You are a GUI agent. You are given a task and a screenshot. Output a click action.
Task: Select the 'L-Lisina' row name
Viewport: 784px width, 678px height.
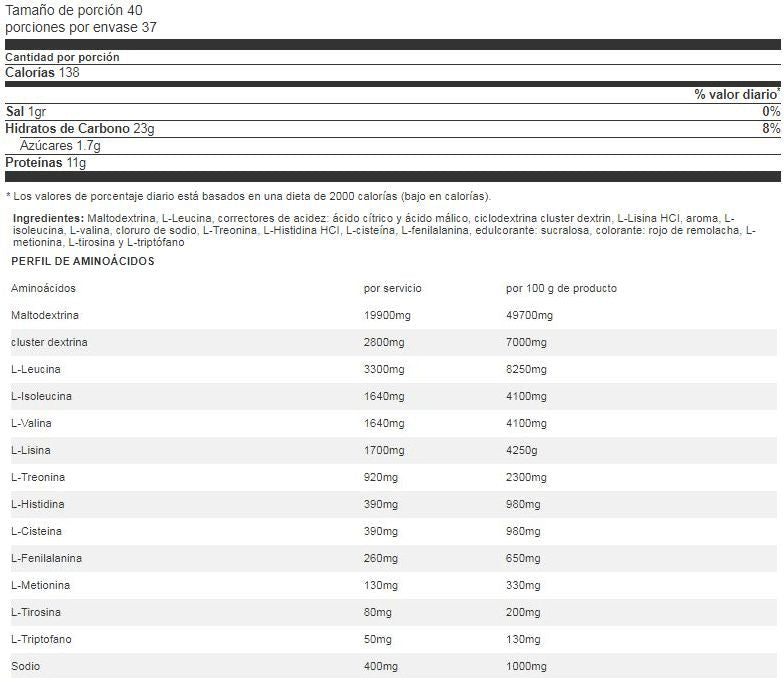click(x=30, y=450)
